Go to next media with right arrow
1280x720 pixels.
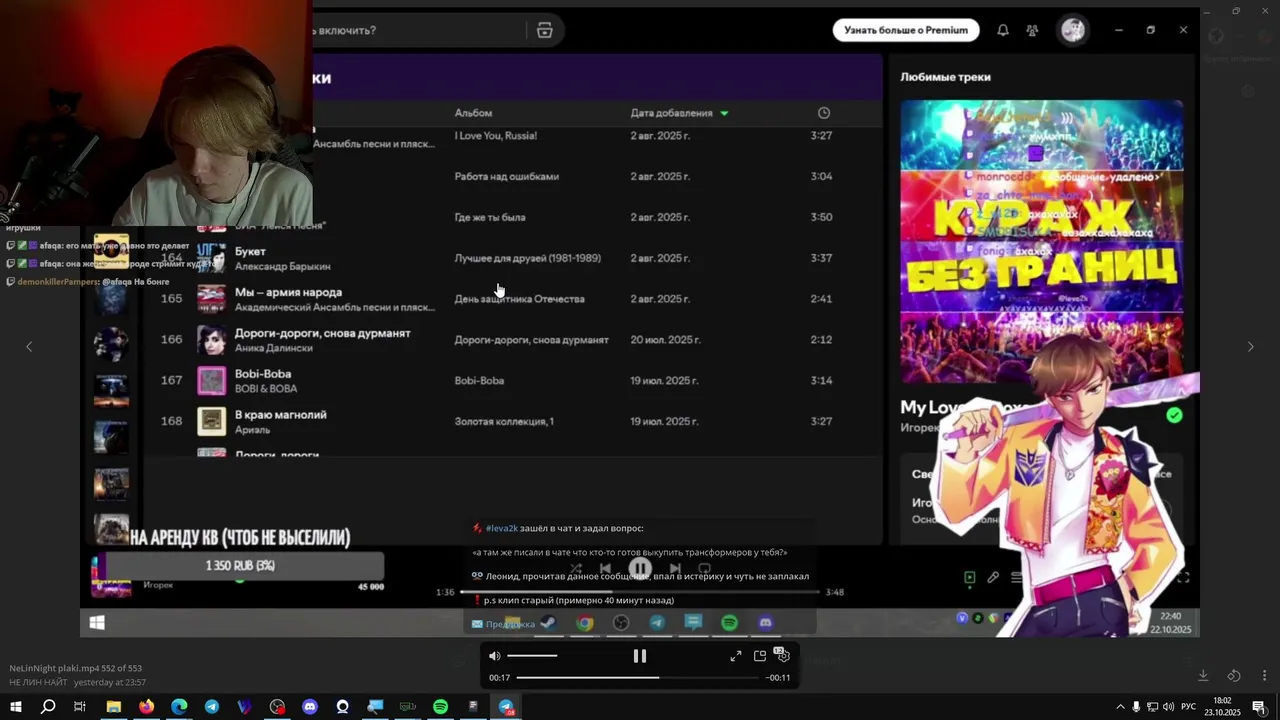(1250, 346)
